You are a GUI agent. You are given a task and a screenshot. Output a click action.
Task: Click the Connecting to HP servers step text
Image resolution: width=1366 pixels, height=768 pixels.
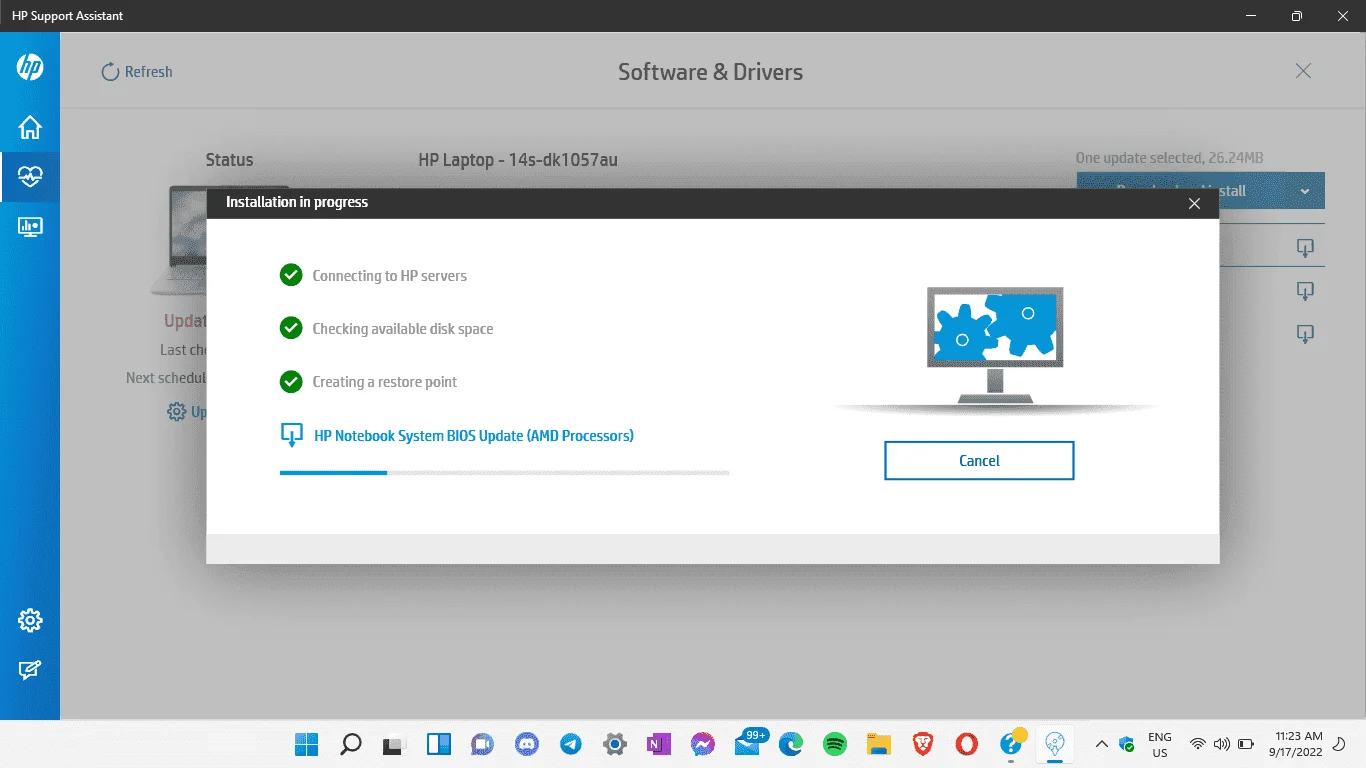pos(390,276)
